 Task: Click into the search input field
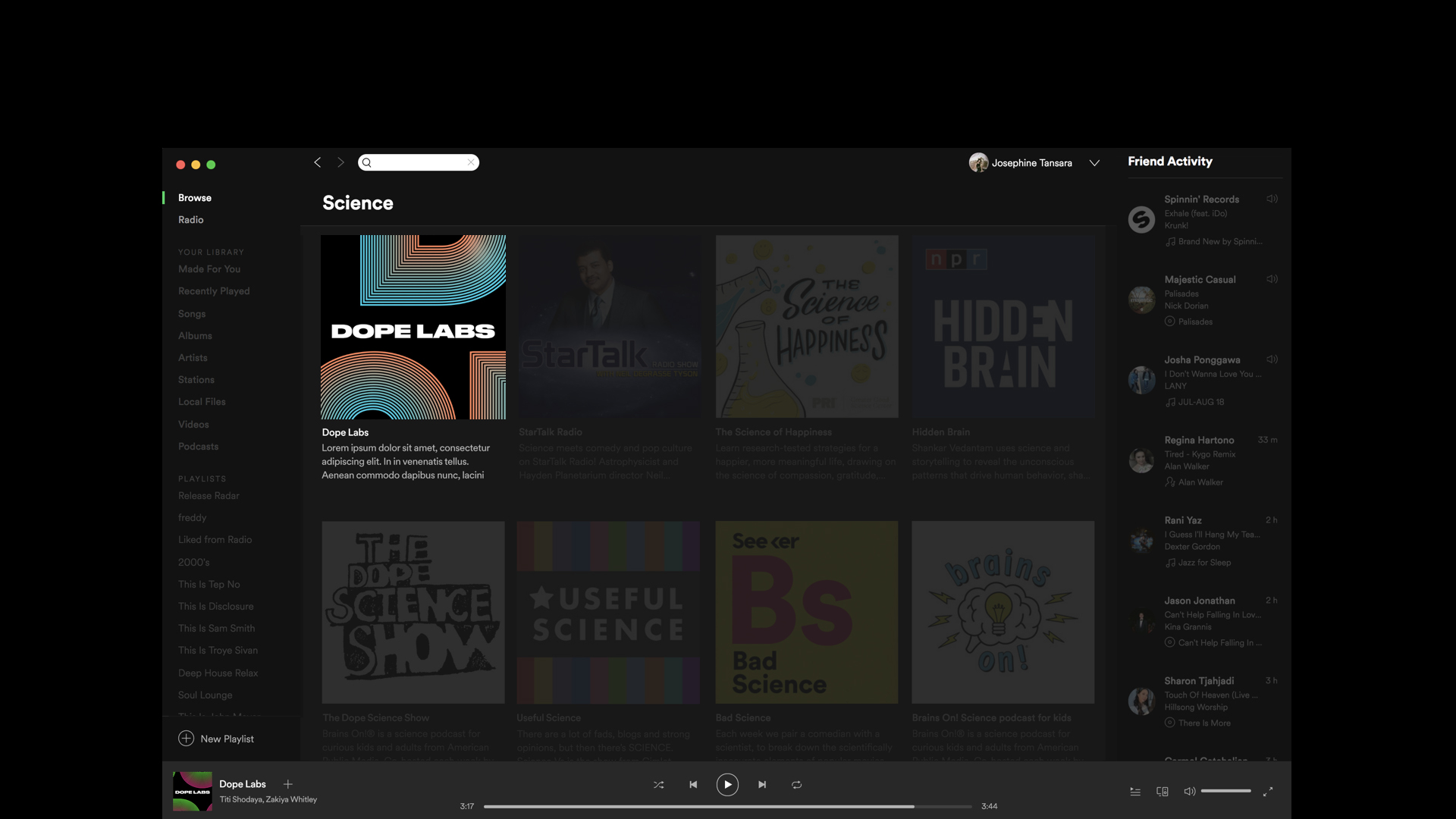[419, 162]
